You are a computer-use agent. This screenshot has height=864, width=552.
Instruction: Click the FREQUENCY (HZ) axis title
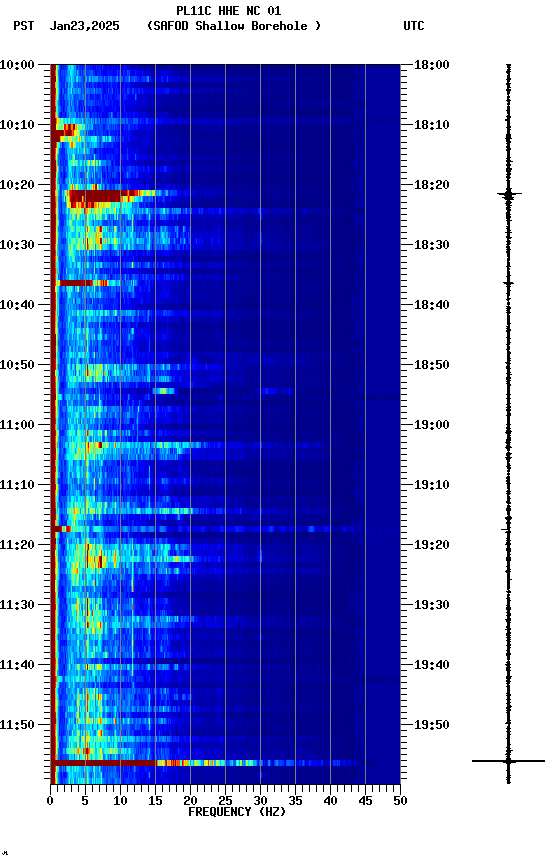pos(237,812)
